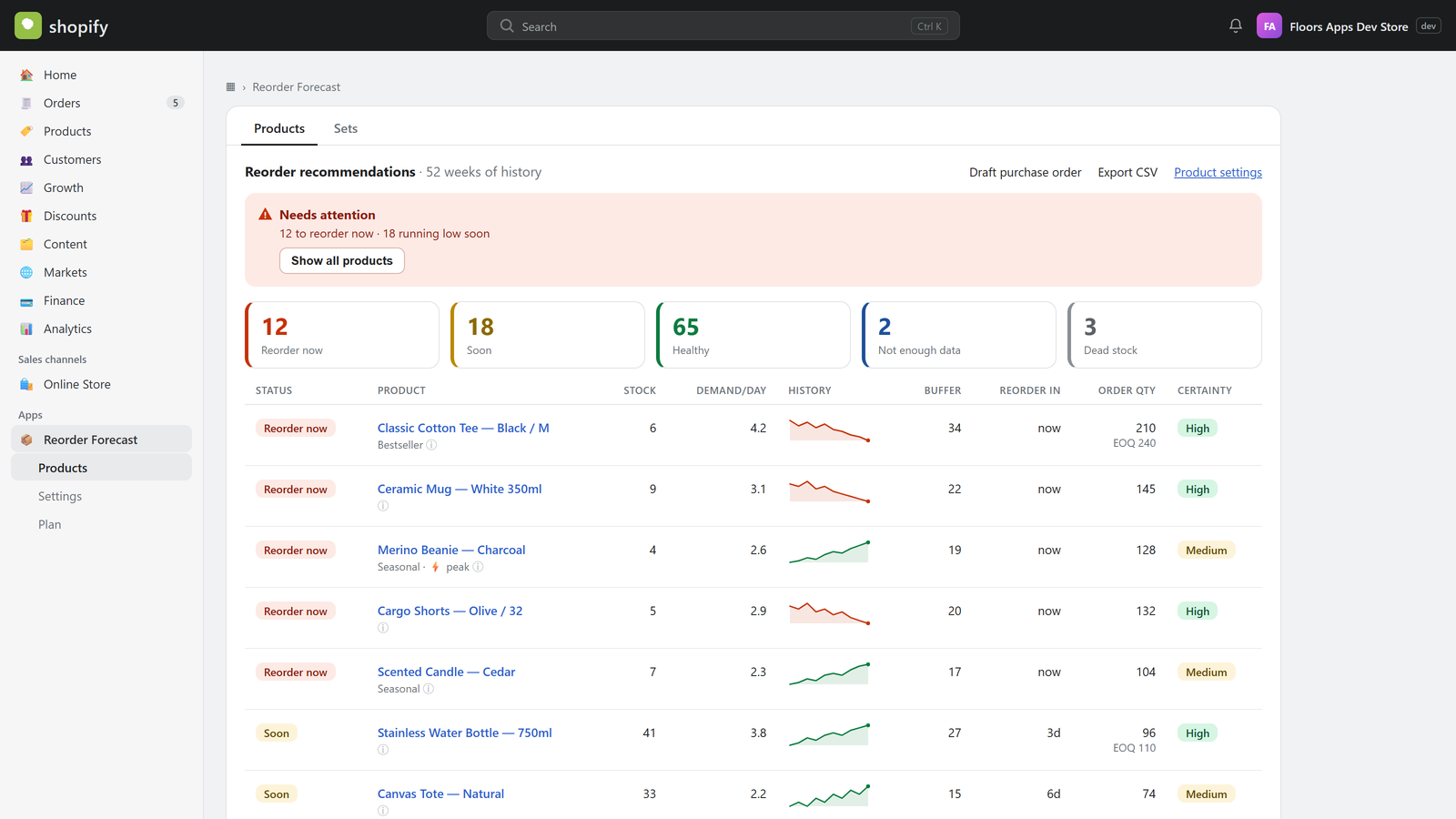Screen dimensions: 1456x819
Task: Open Classic Cotton Tee — Black / M
Action: pos(463,428)
